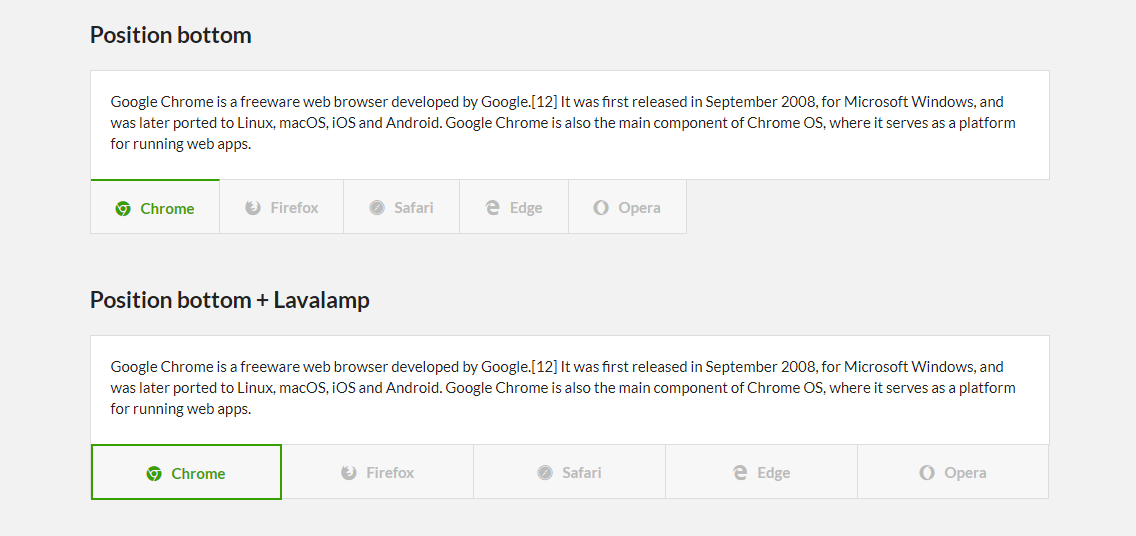Click the Edge logo icon in the Position bottom tabs

(492, 208)
